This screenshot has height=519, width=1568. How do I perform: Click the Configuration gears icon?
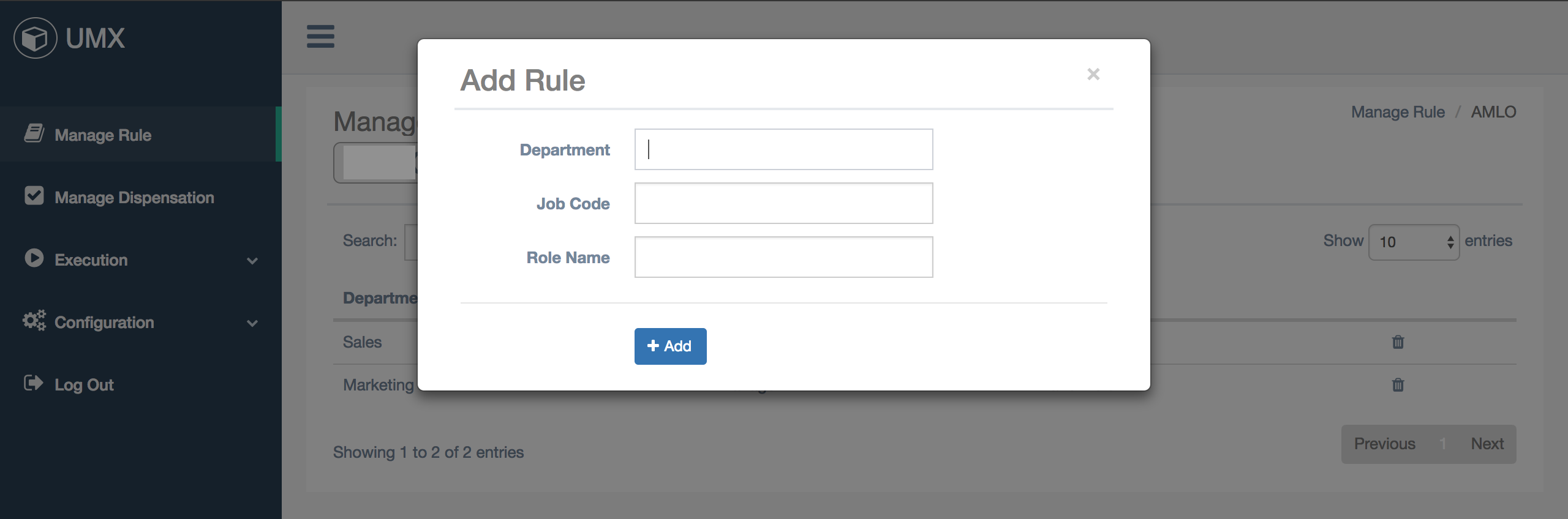coord(34,320)
